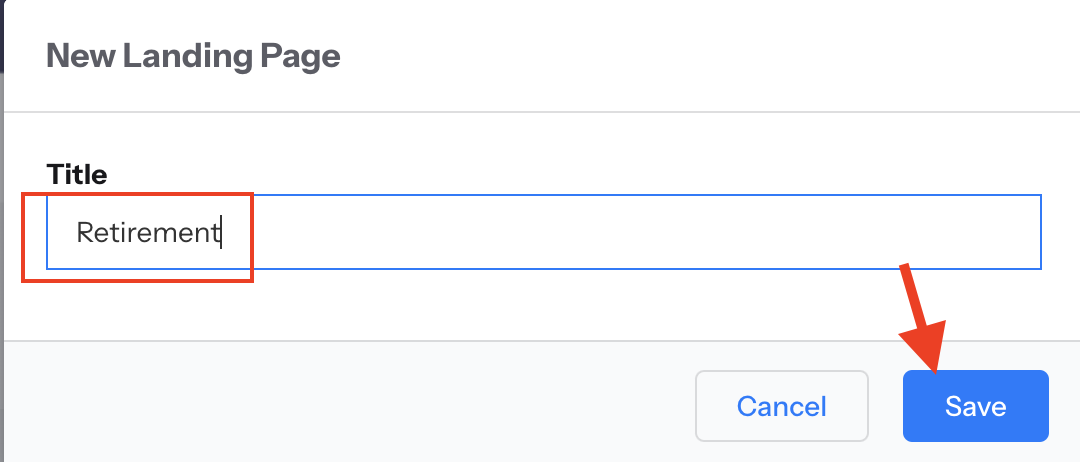Abort landing page creation with Cancel

781,406
